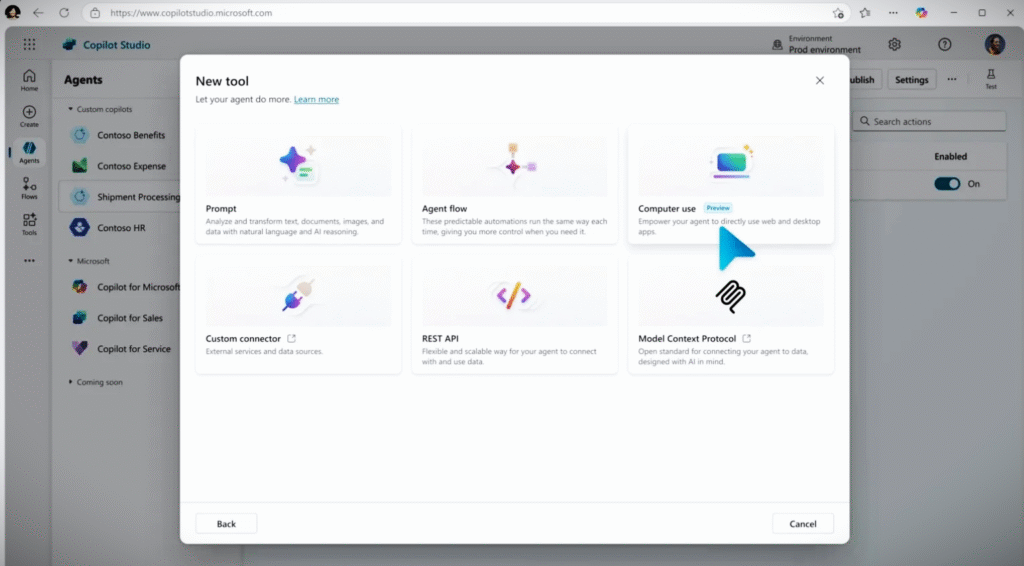
Task: Select the Contoso HR agent icon
Action: [x=80, y=227]
